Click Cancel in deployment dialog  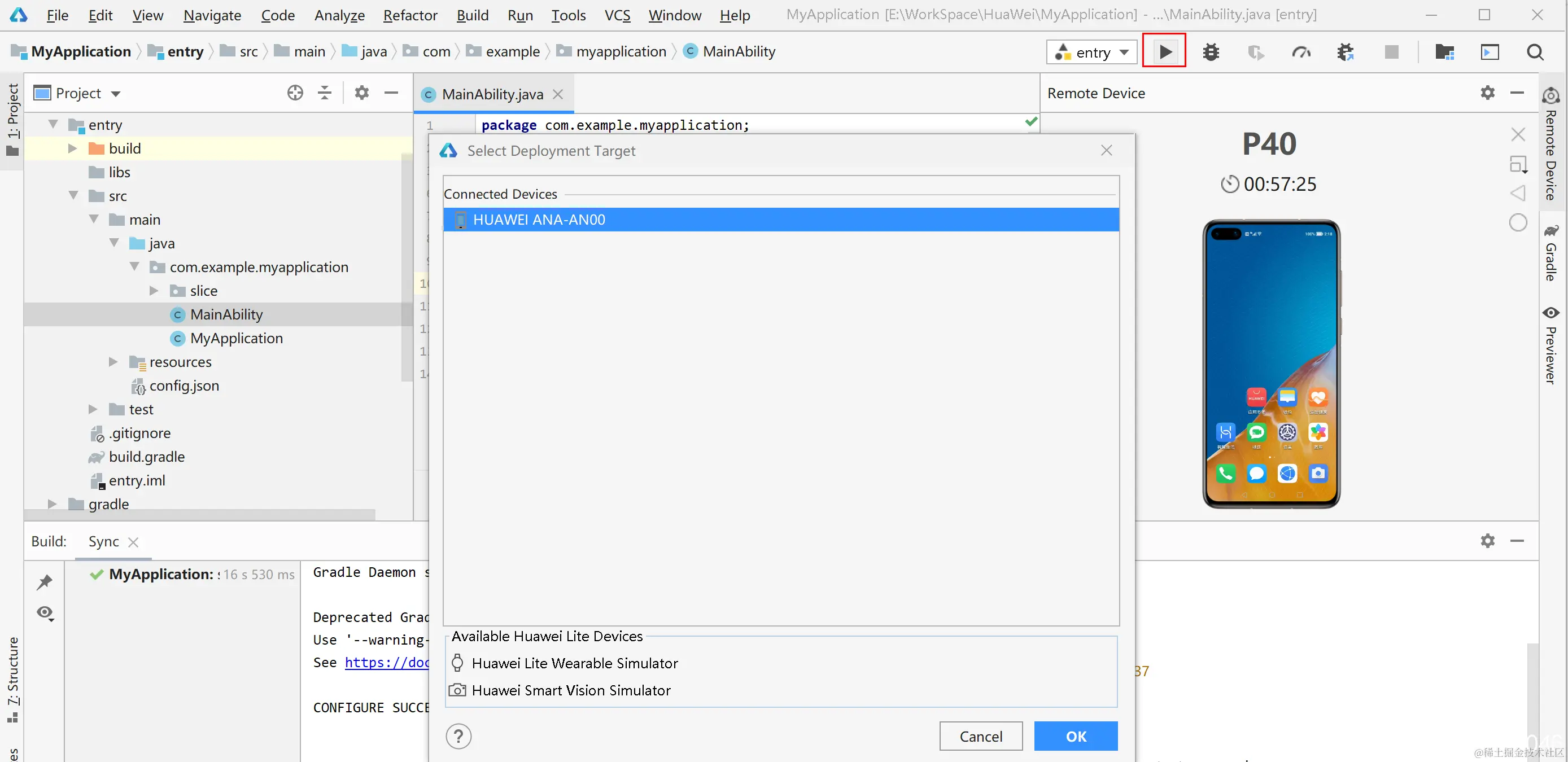pyautogui.click(x=980, y=737)
